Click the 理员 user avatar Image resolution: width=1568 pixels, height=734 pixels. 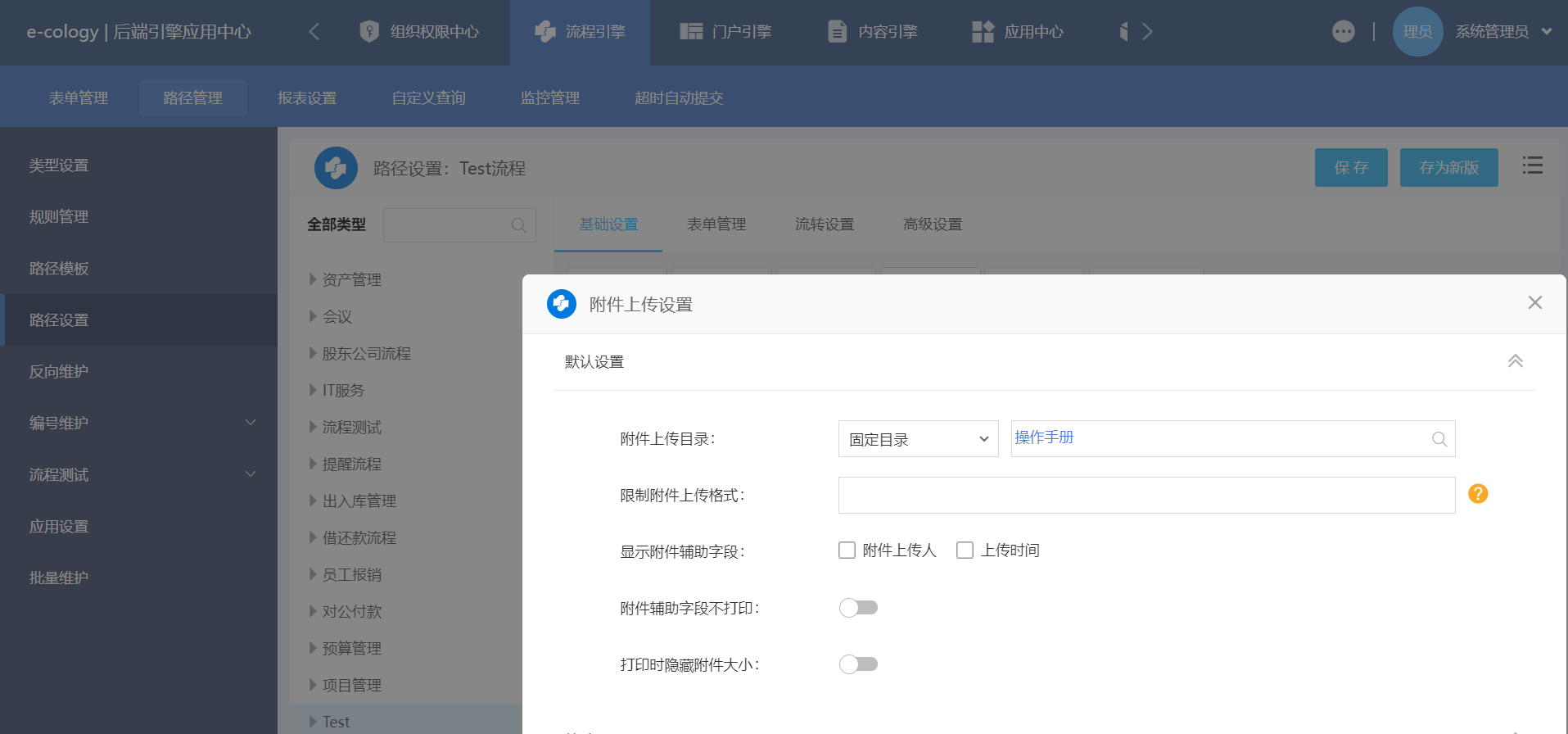pyautogui.click(x=1417, y=32)
